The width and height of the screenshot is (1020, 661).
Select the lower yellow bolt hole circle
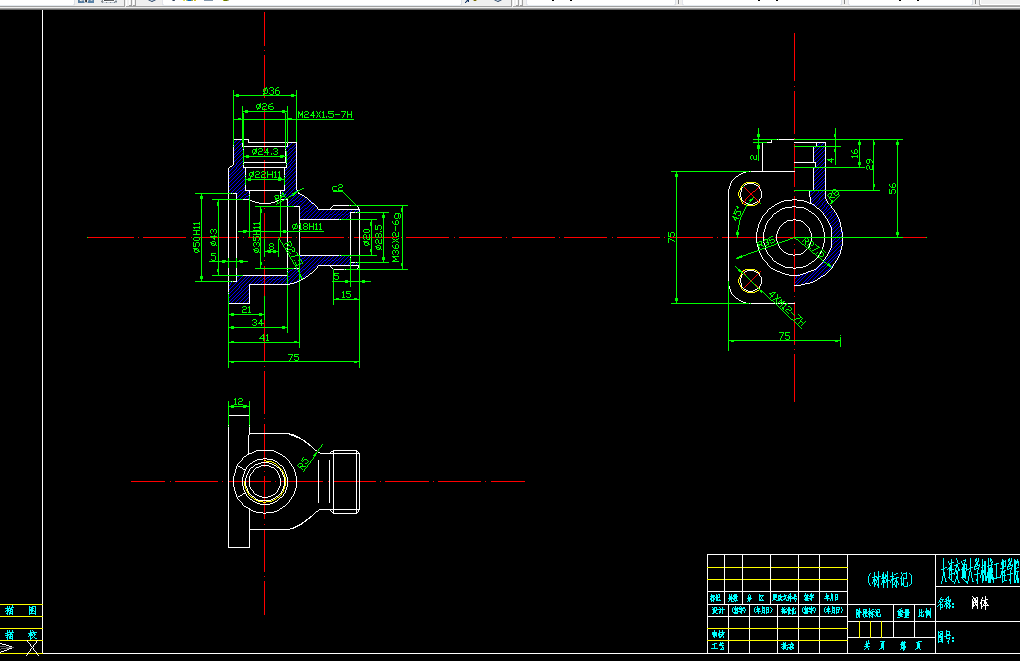coord(750,280)
